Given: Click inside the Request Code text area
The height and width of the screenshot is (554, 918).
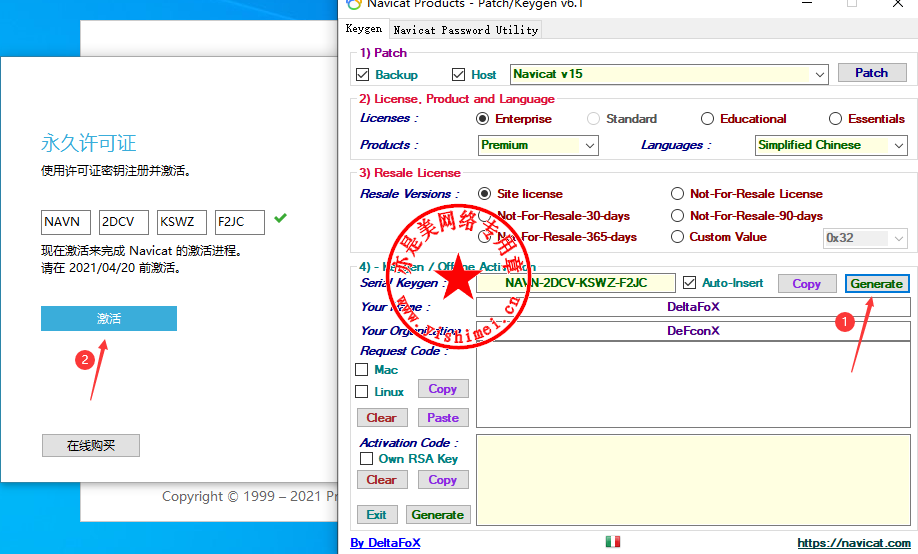Looking at the screenshot, I should pyautogui.click(x=693, y=385).
